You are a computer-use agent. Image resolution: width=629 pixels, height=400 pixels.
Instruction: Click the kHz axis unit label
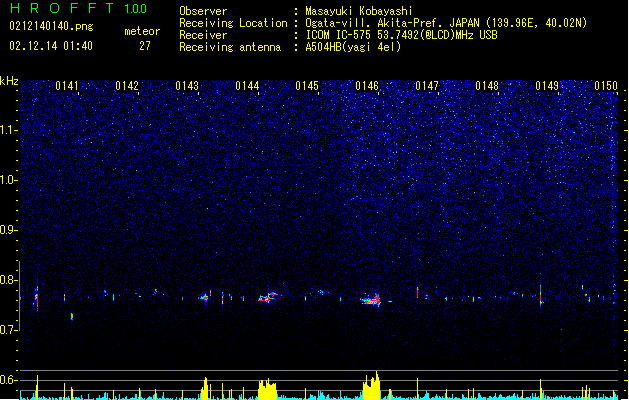point(9,81)
